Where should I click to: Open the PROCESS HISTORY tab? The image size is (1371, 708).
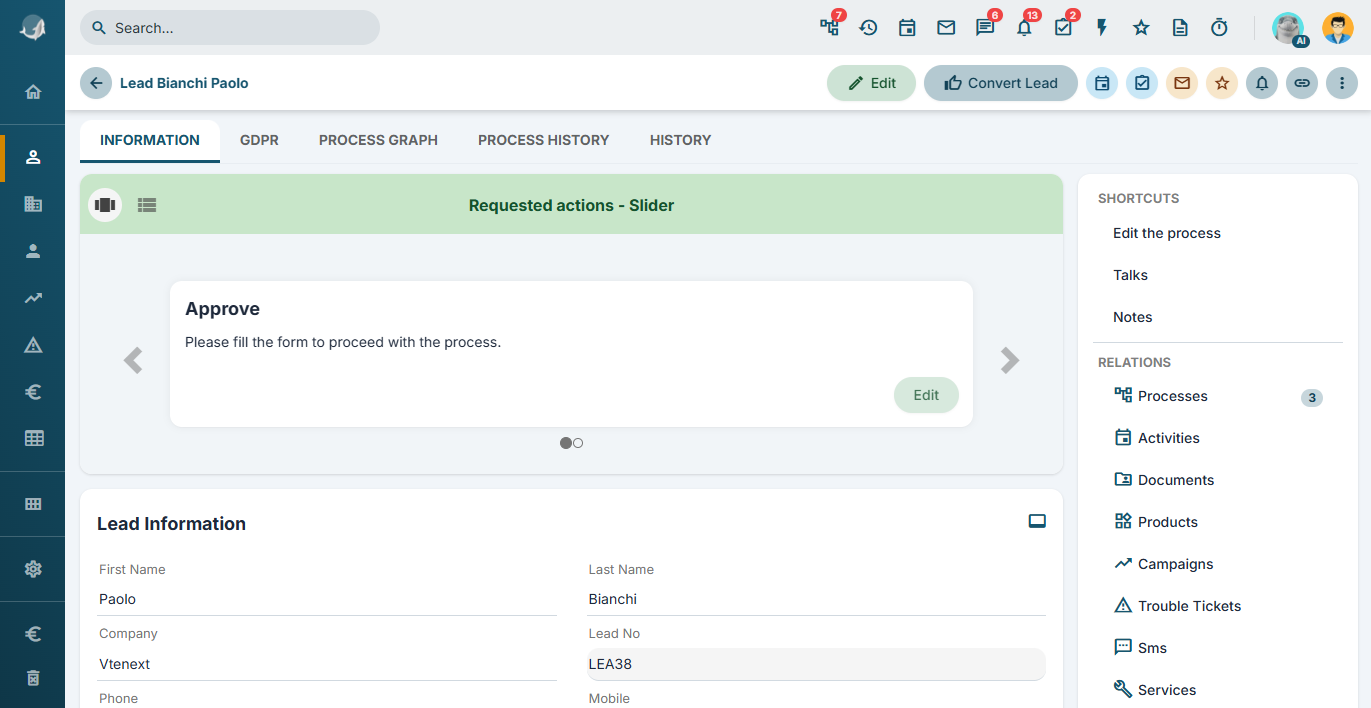[x=543, y=140]
